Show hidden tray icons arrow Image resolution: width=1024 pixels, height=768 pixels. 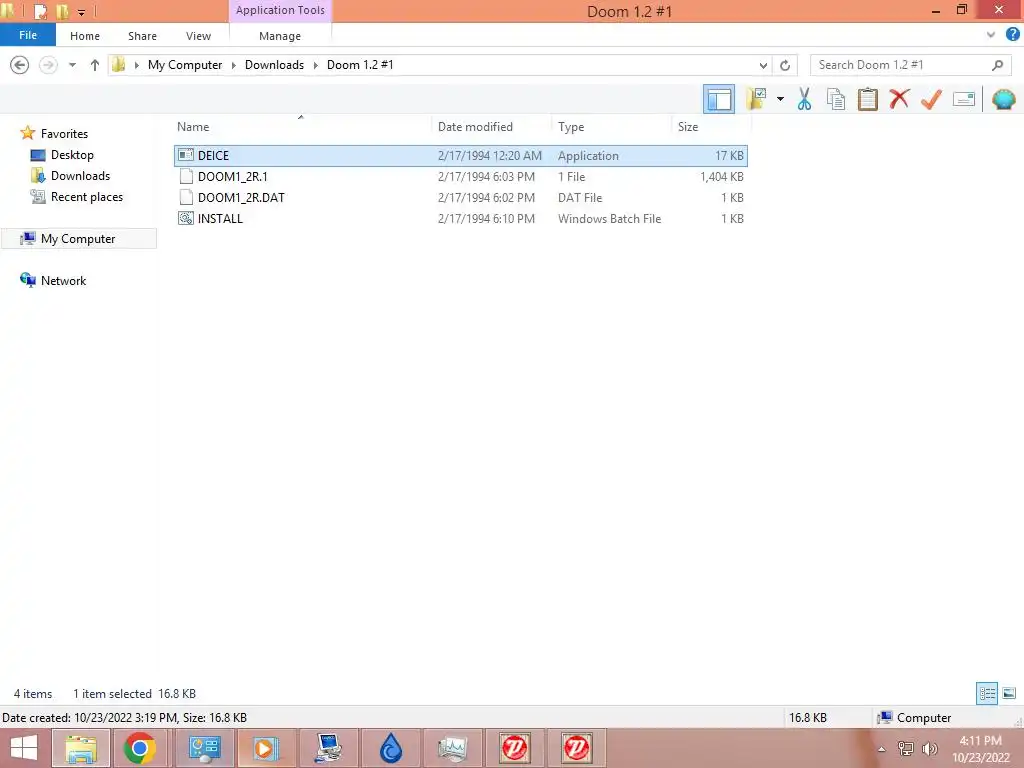[x=882, y=749]
